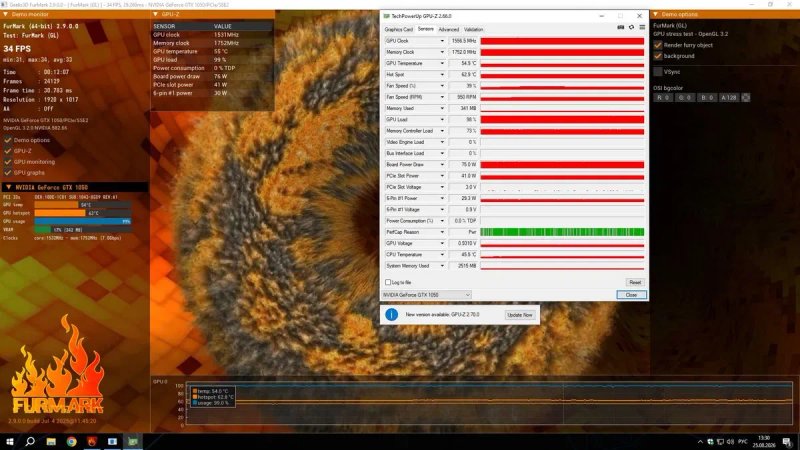Click the GPU usage blue bar

pyautogui.click(x=83, y=221)
